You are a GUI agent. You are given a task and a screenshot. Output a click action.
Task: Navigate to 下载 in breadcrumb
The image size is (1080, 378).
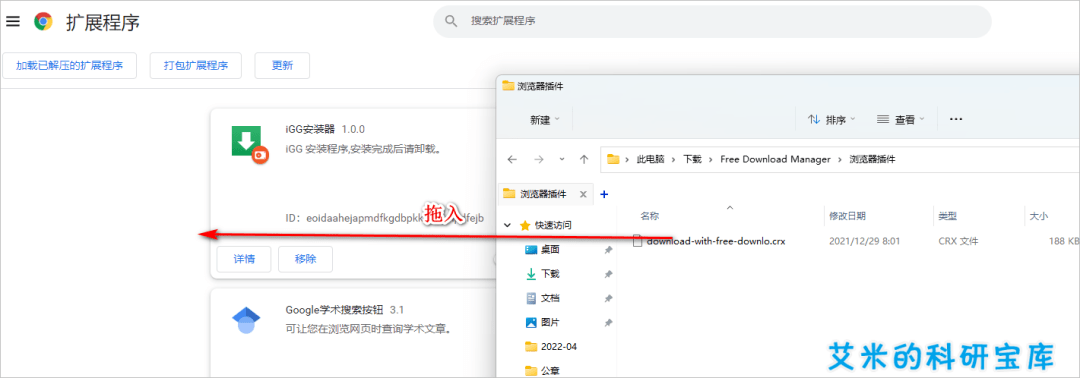click(x=692, y=159)
